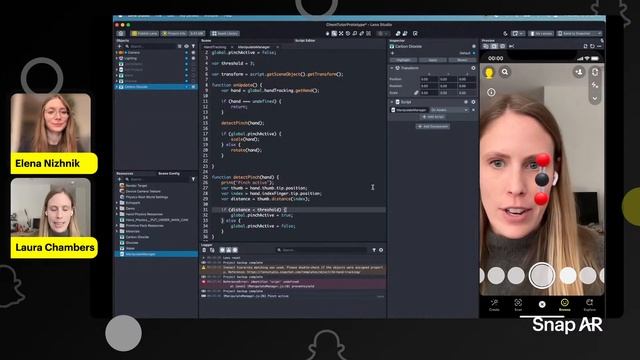Click the Position X value field

pos(429,79)
